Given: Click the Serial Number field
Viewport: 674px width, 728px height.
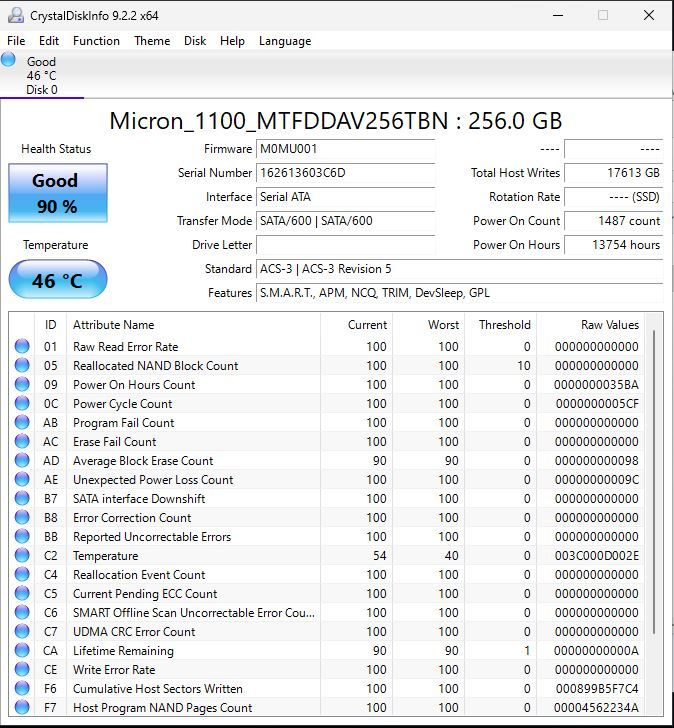Looking at the screenshot, I should (x=345, y=173).
